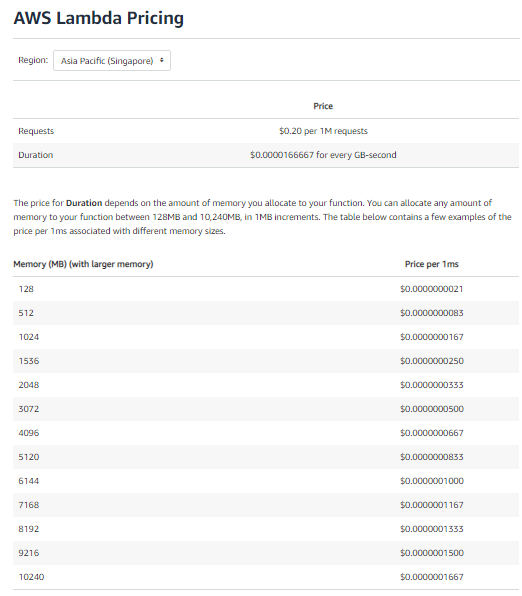Viewport: 522px width, 596px height.
Task: Click the bold Duration word in paragraph
Action: (x=84, y=203)
